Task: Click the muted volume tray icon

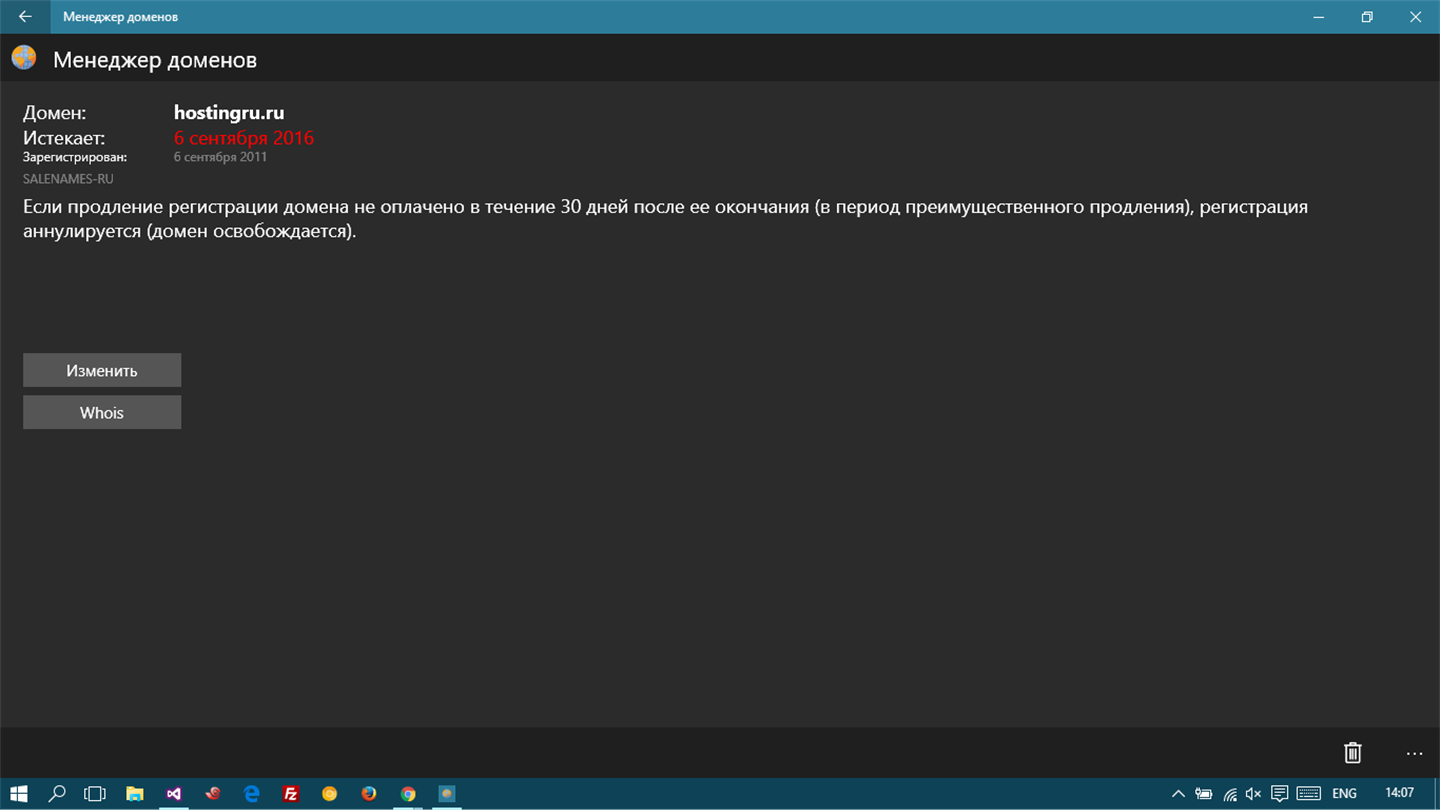Action: click(x=1254, y=794)
